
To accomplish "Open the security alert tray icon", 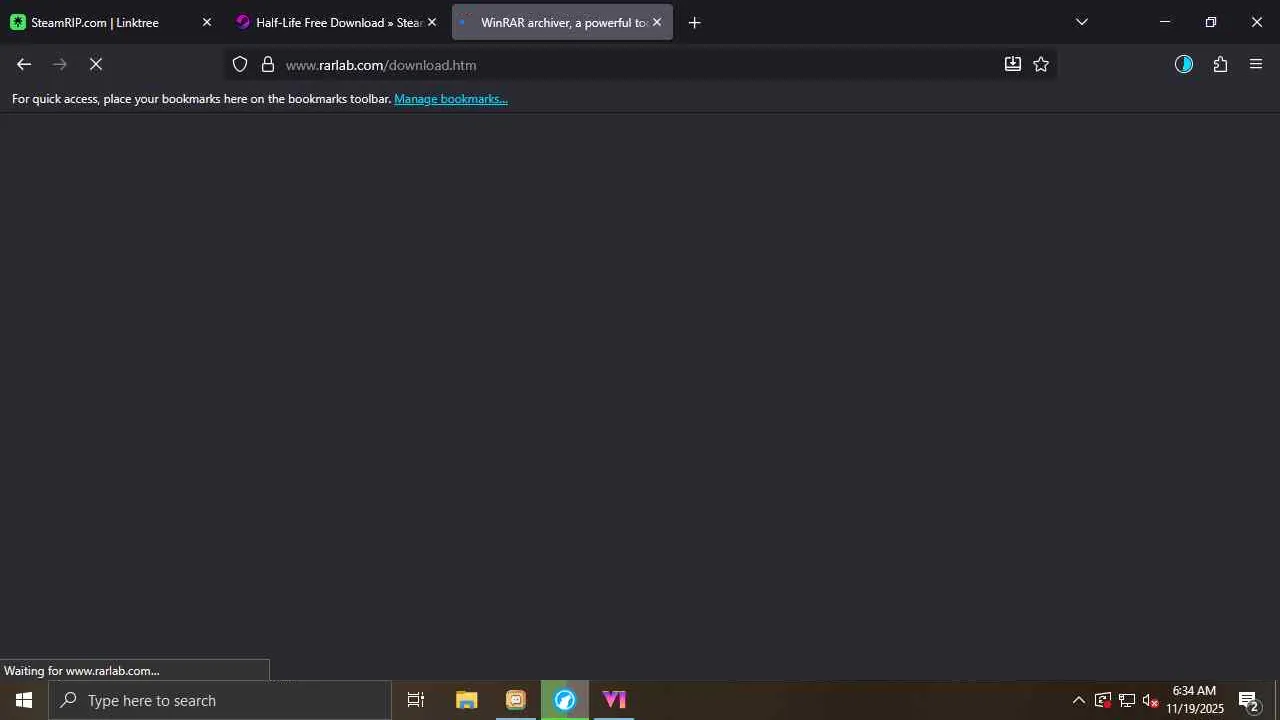I will 1103,700.
